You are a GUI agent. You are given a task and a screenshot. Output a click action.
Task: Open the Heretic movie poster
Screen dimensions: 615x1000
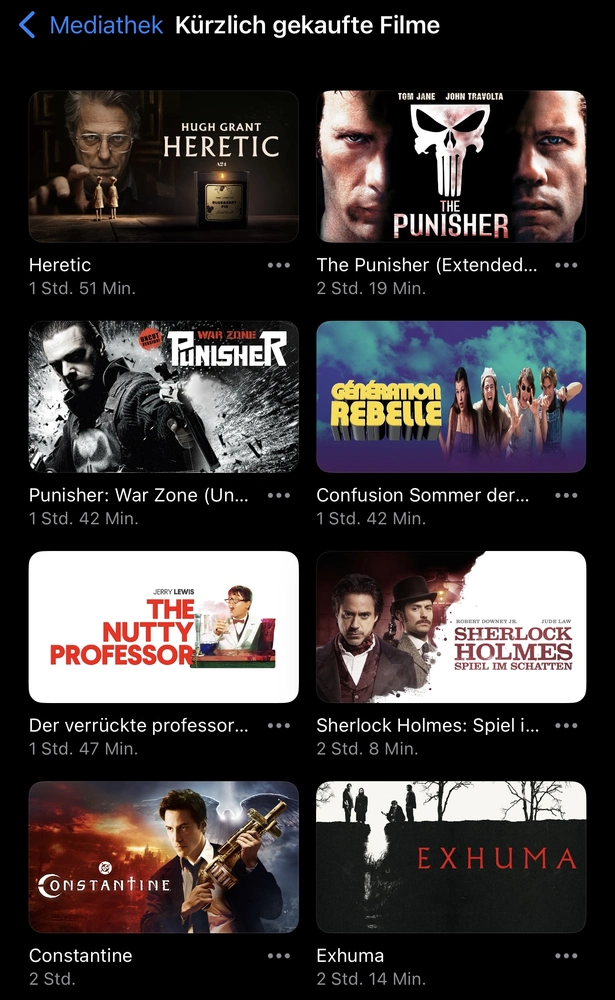(163, 166)
